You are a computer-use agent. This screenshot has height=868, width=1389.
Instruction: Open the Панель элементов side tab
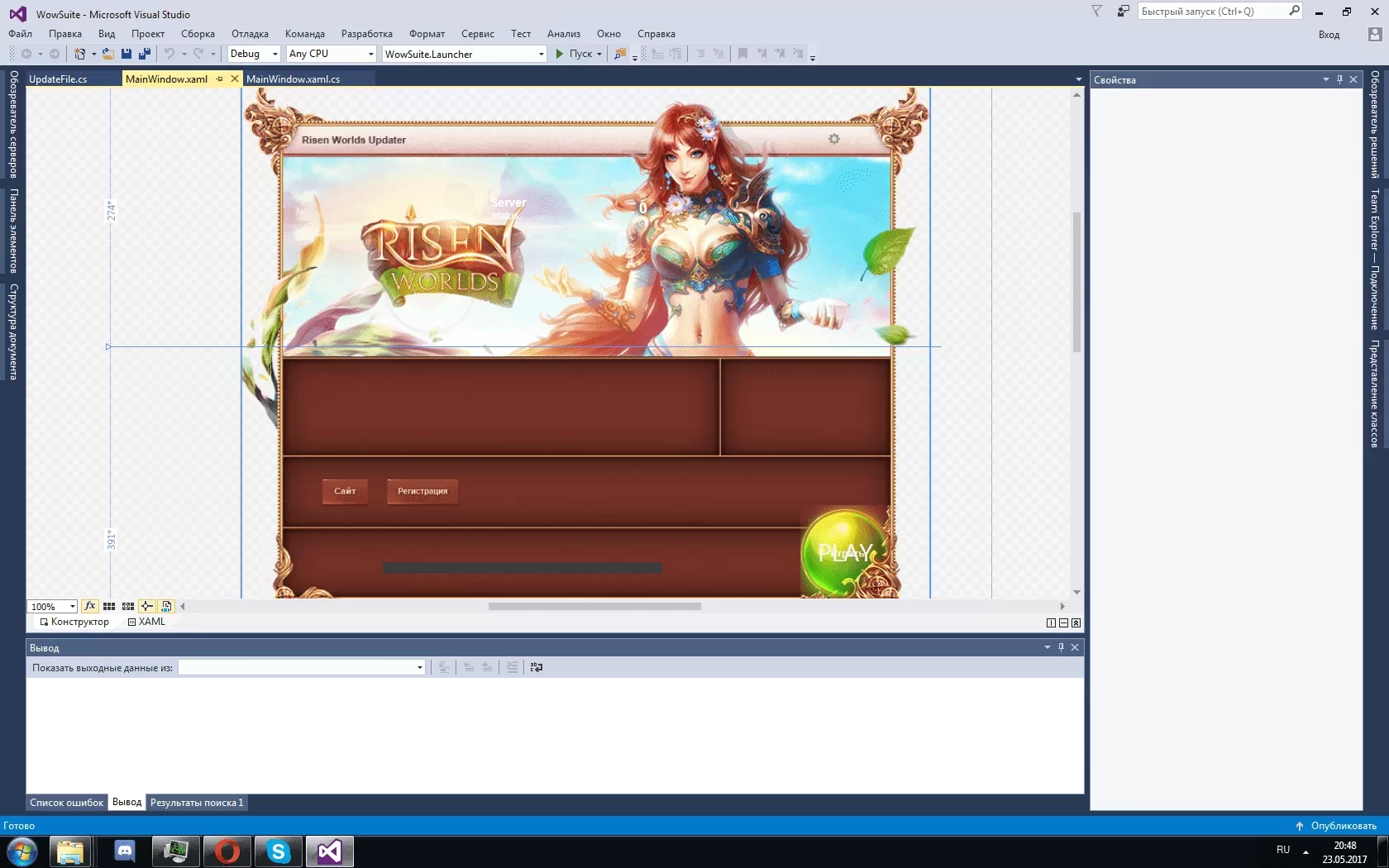(x=13, y=231)
